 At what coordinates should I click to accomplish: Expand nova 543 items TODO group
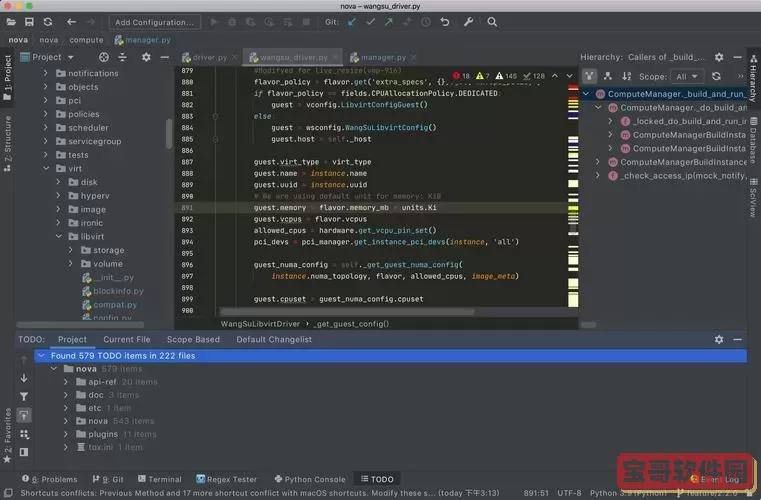[x=66, y=421]
